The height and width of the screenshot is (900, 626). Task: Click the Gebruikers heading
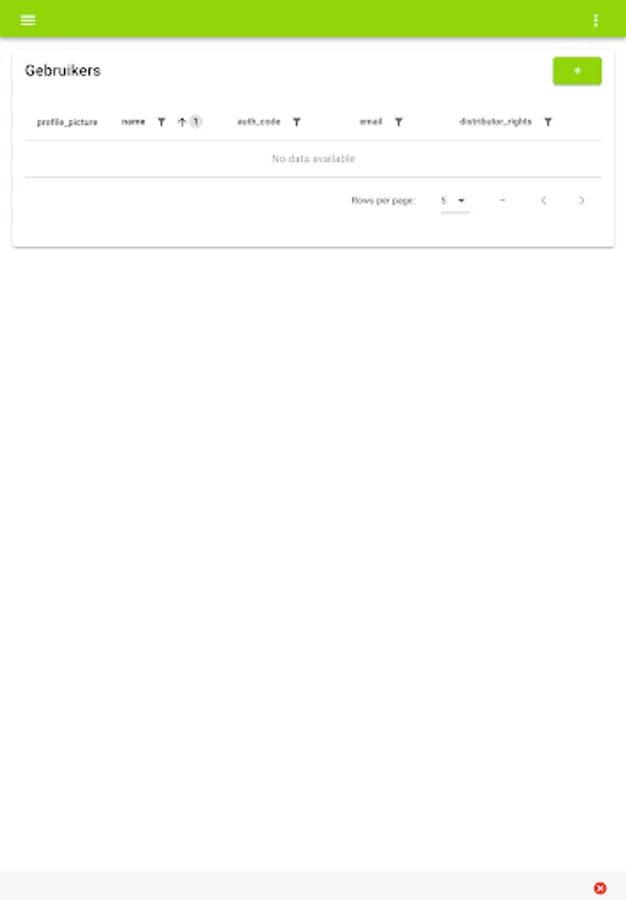click(x=63, y=71)
